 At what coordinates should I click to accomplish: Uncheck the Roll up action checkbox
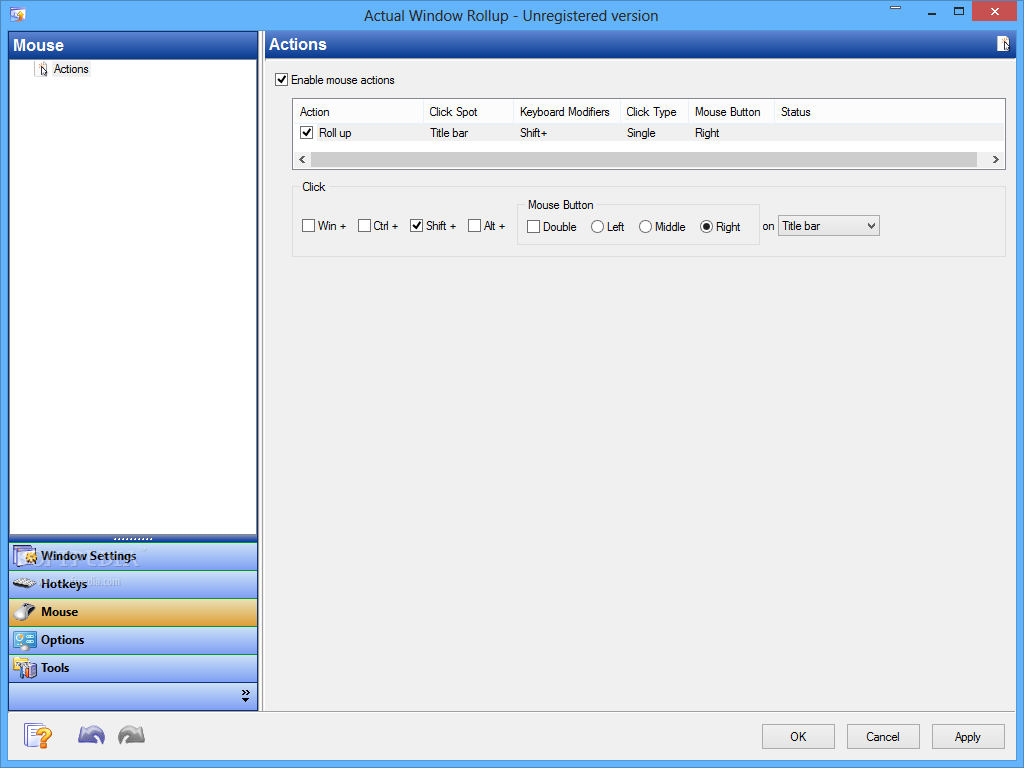pos(306,133)
